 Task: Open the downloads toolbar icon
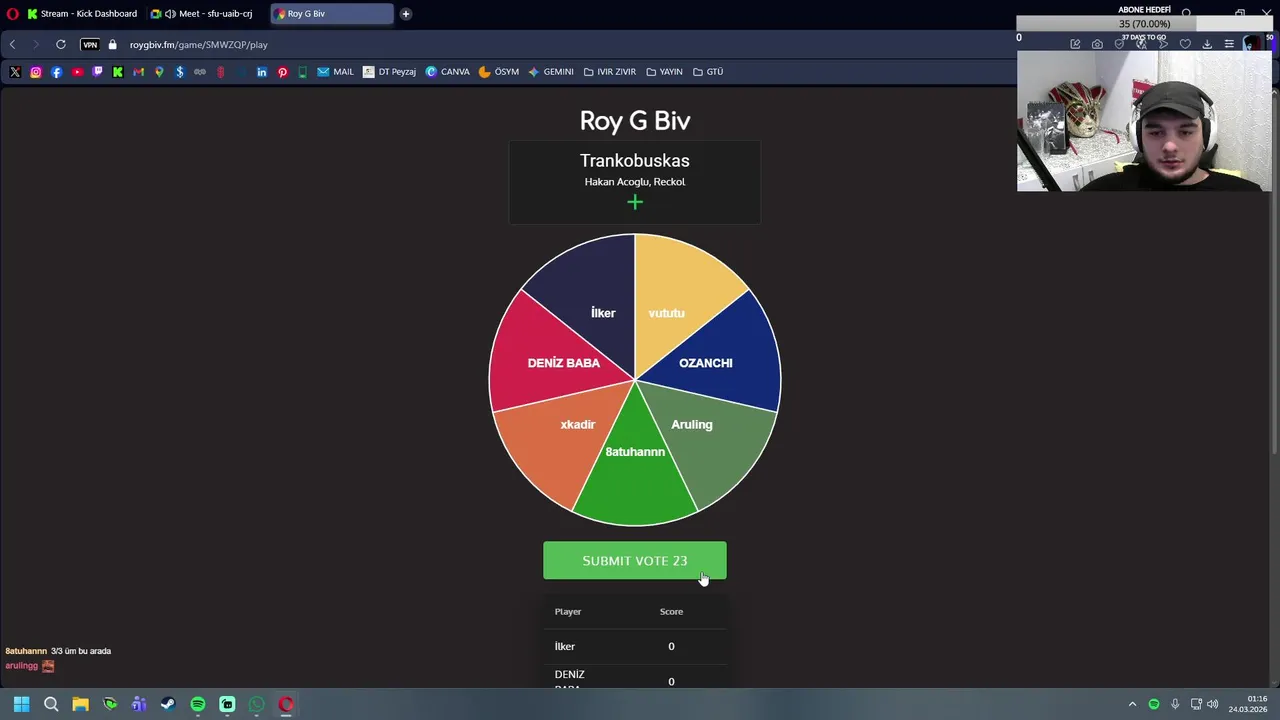tap(1207, 45)
